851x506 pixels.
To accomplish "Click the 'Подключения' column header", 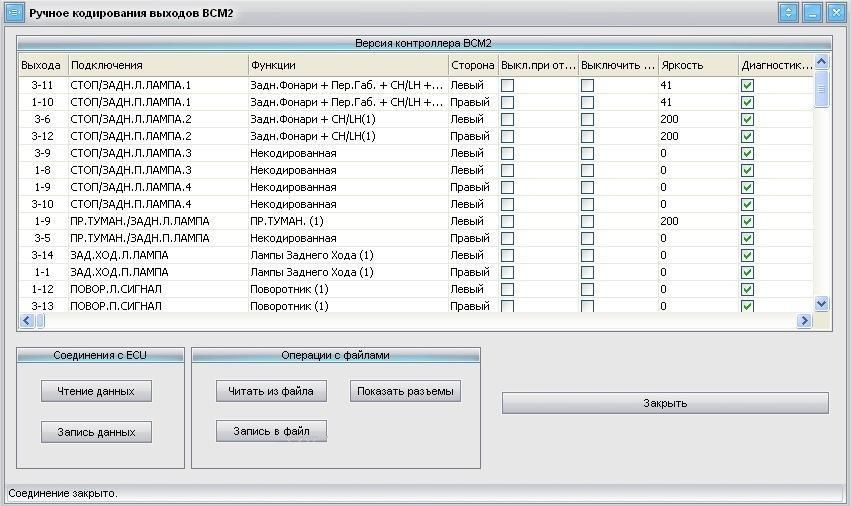I will point(158,65).
